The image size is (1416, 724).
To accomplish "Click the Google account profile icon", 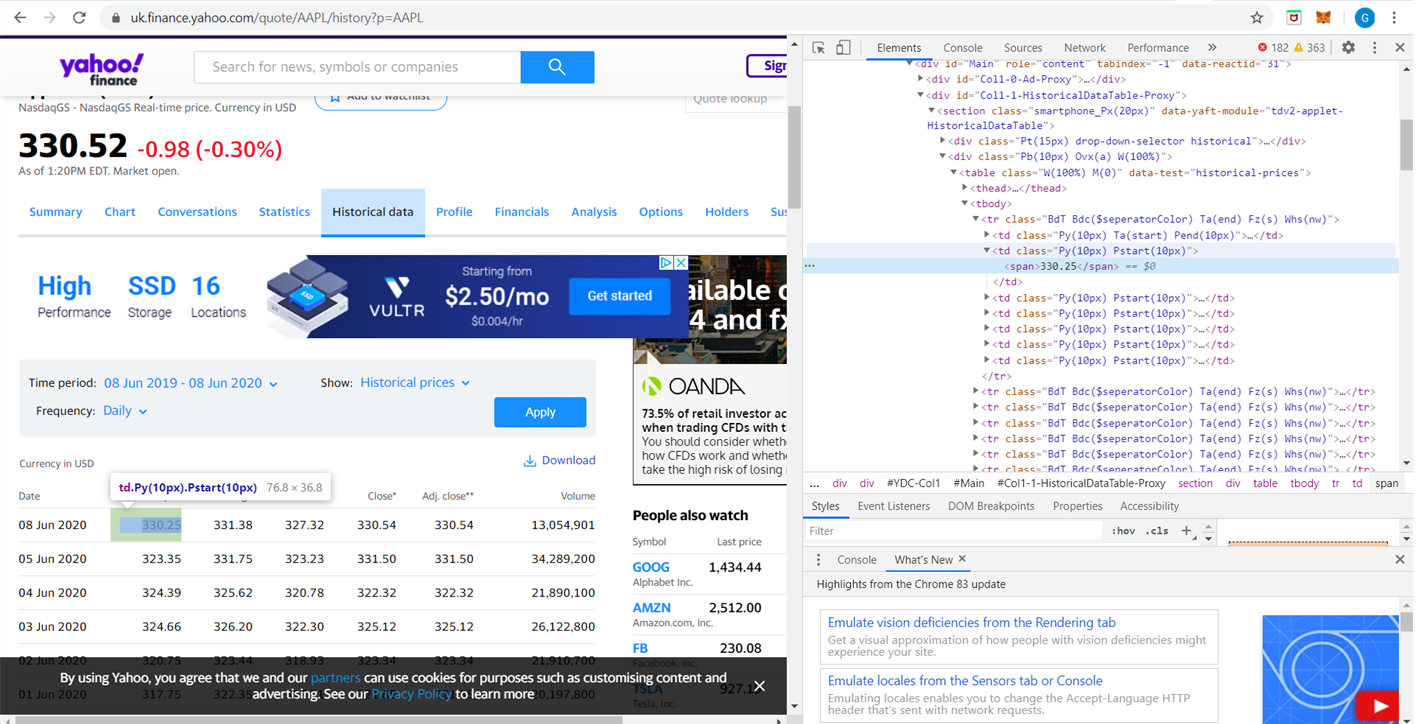I will (1366, 17).
